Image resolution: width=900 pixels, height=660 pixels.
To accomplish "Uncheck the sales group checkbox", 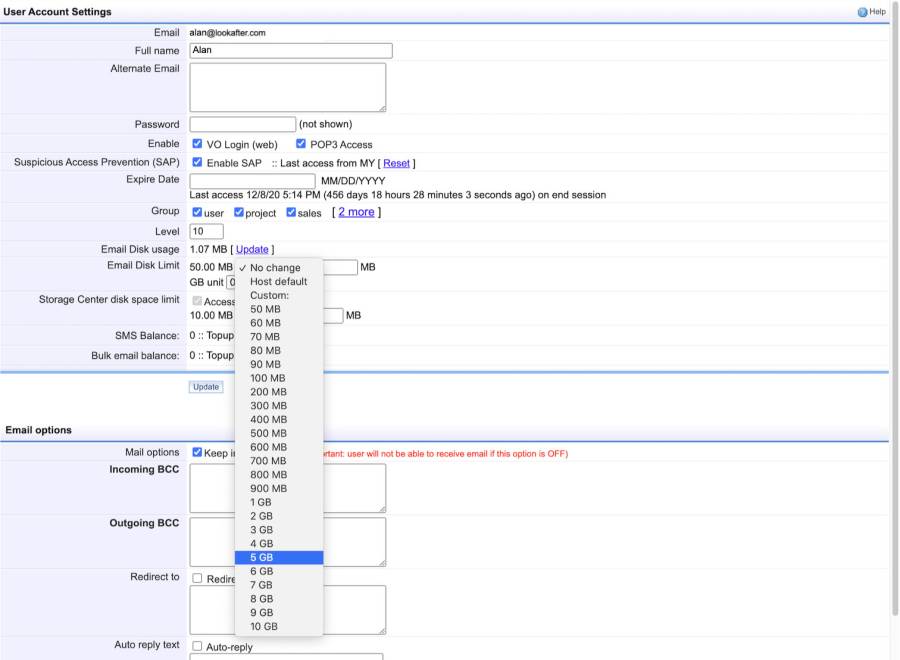I will [291, 212].
